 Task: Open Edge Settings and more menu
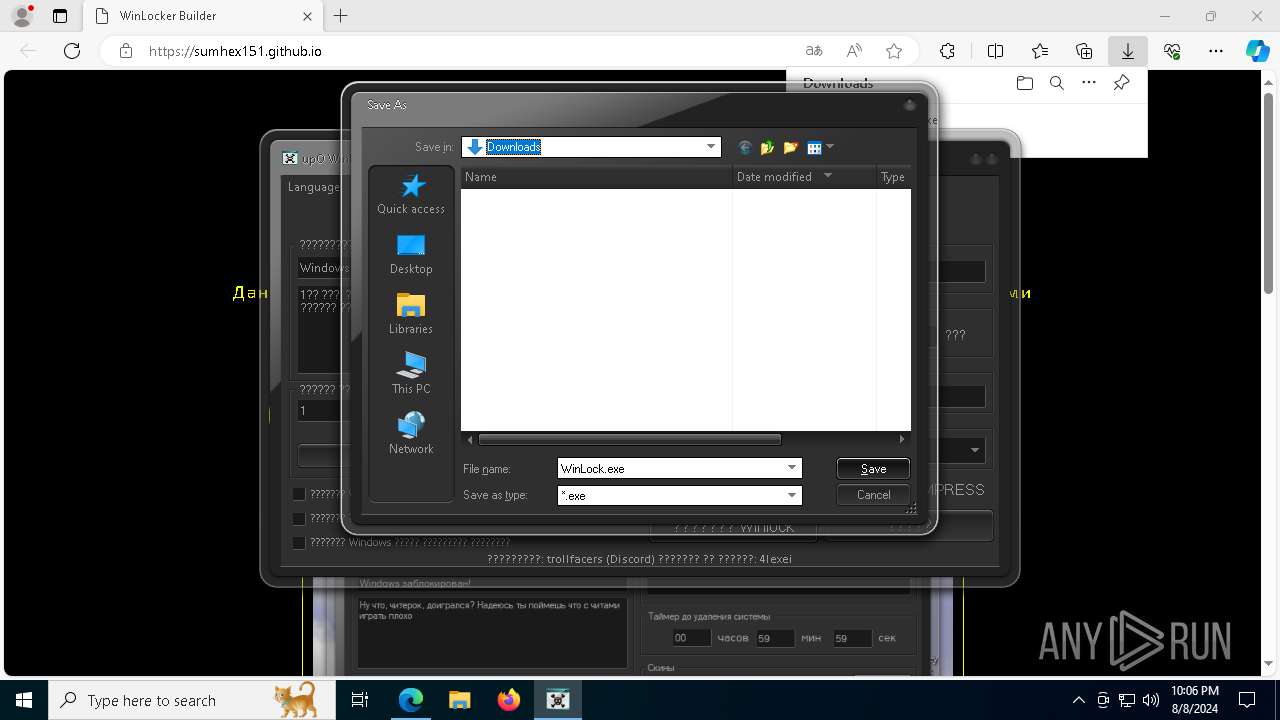[x=1216, y=51]
